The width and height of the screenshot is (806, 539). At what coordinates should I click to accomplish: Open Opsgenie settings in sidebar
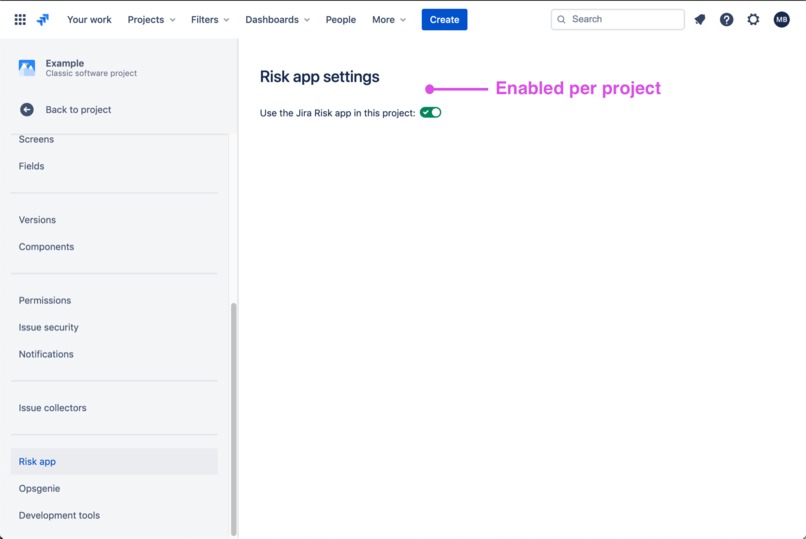[x=39, y=489]
